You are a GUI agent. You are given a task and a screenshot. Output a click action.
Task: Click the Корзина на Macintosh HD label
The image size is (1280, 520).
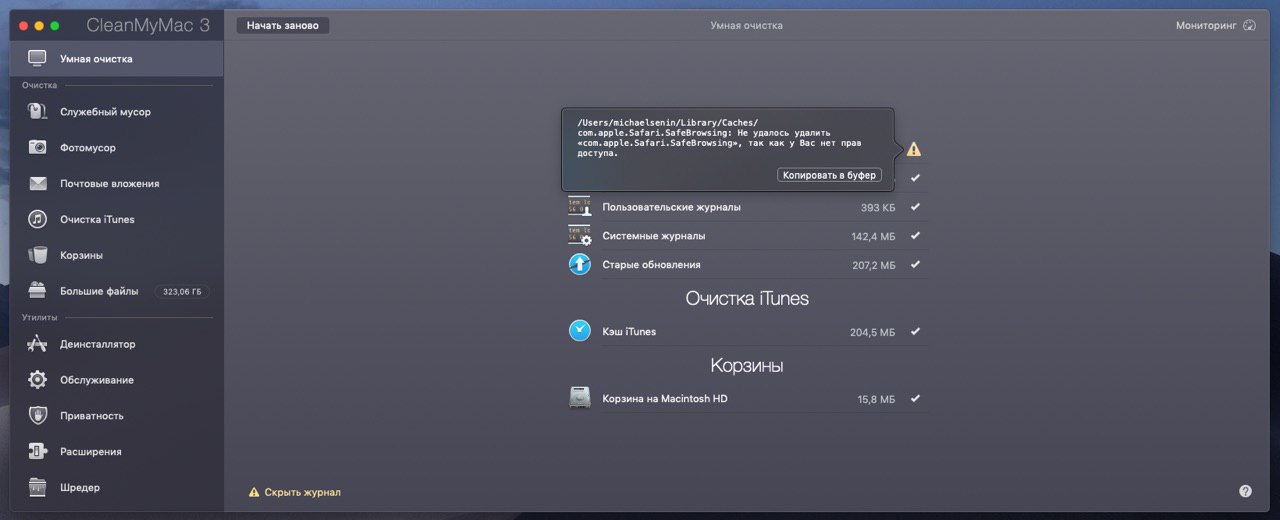point(665,399)
